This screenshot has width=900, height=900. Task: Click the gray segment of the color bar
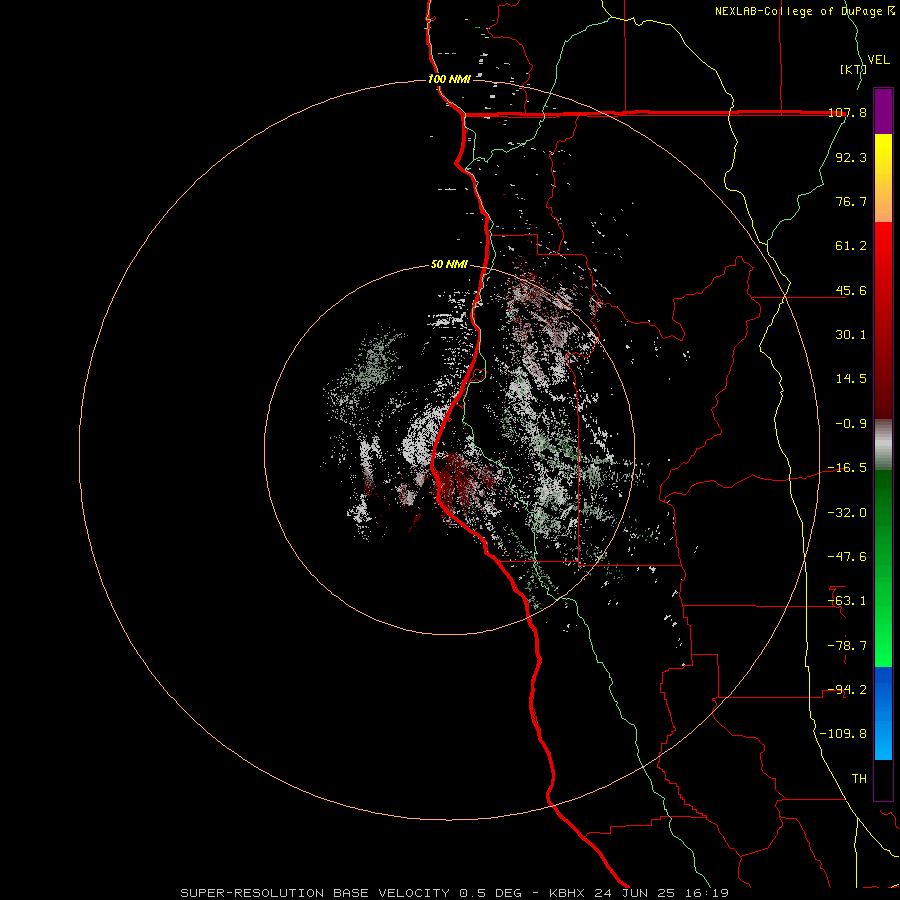pos(883,445)
